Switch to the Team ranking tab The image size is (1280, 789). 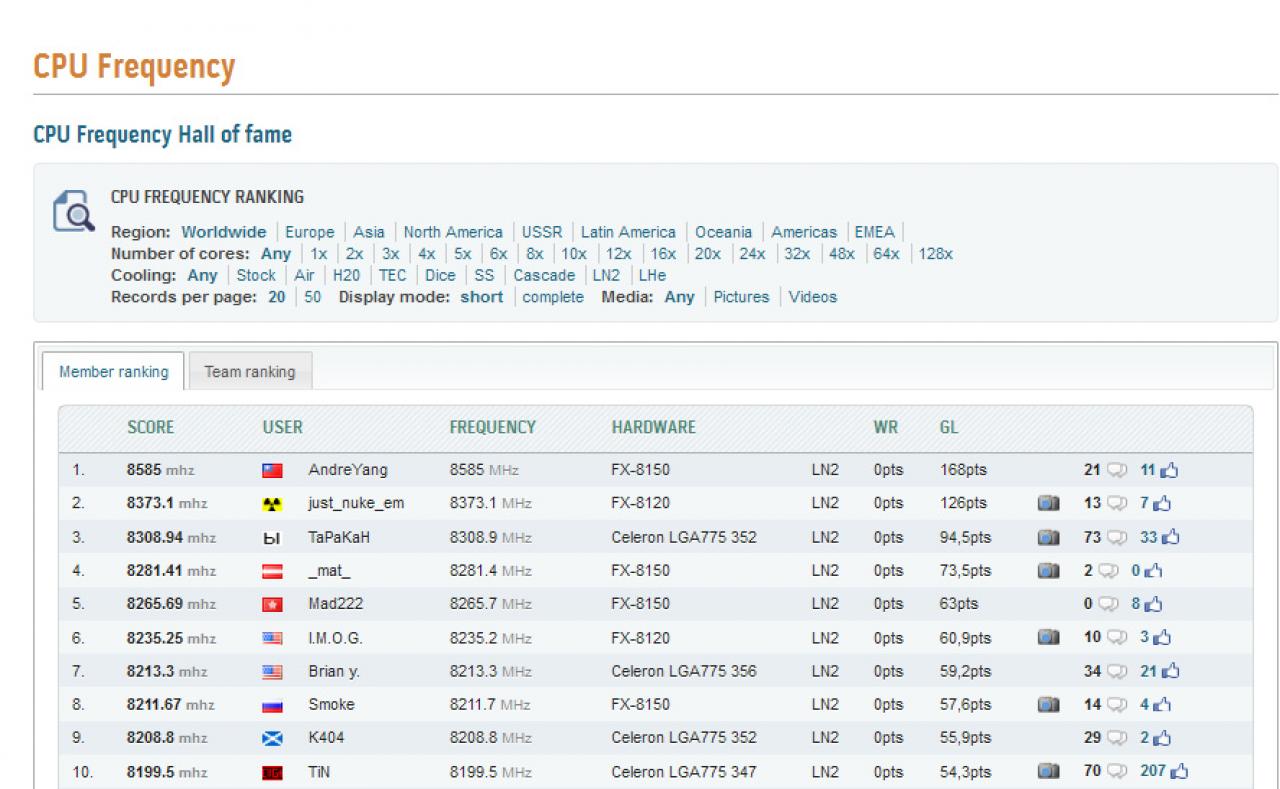[250, 372]
